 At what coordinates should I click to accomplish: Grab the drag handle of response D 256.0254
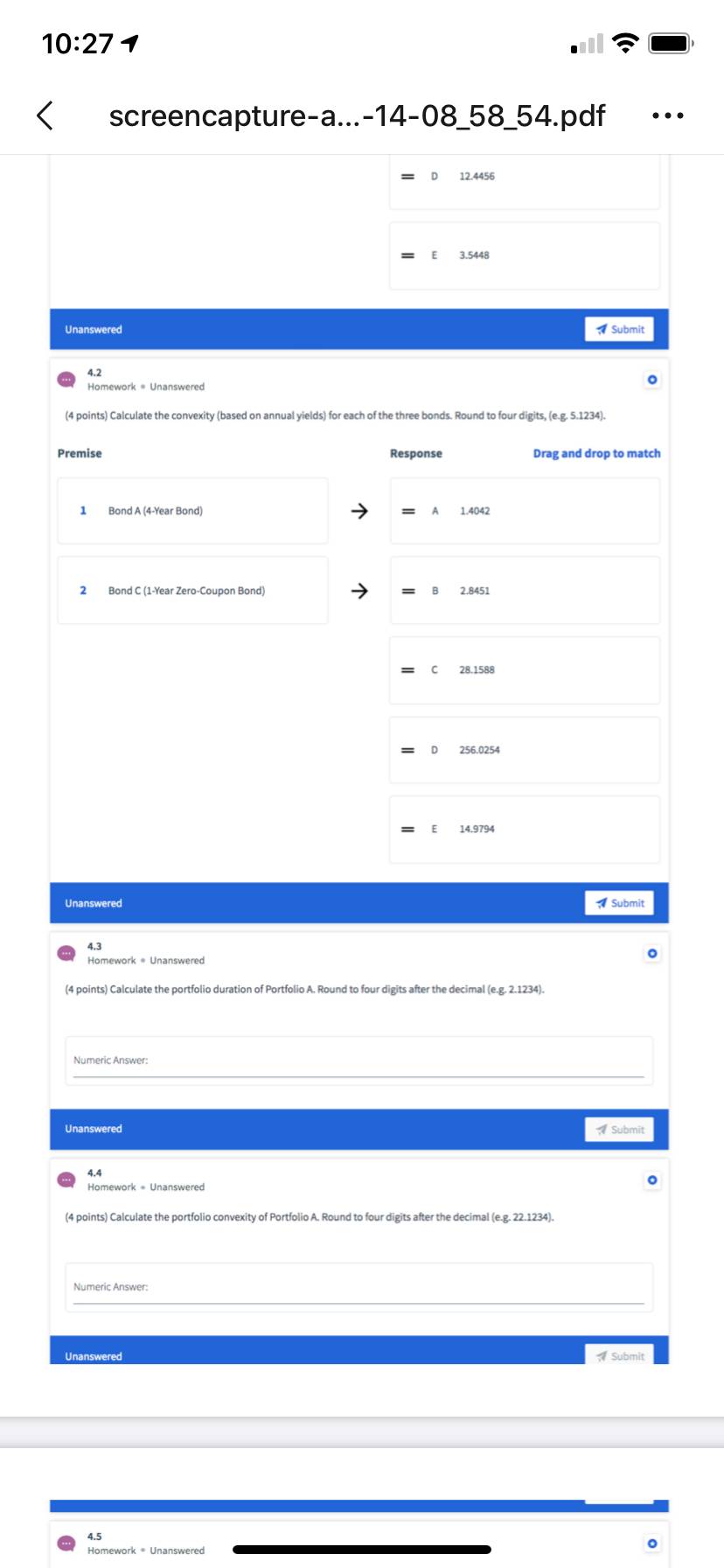click(407, 750)
